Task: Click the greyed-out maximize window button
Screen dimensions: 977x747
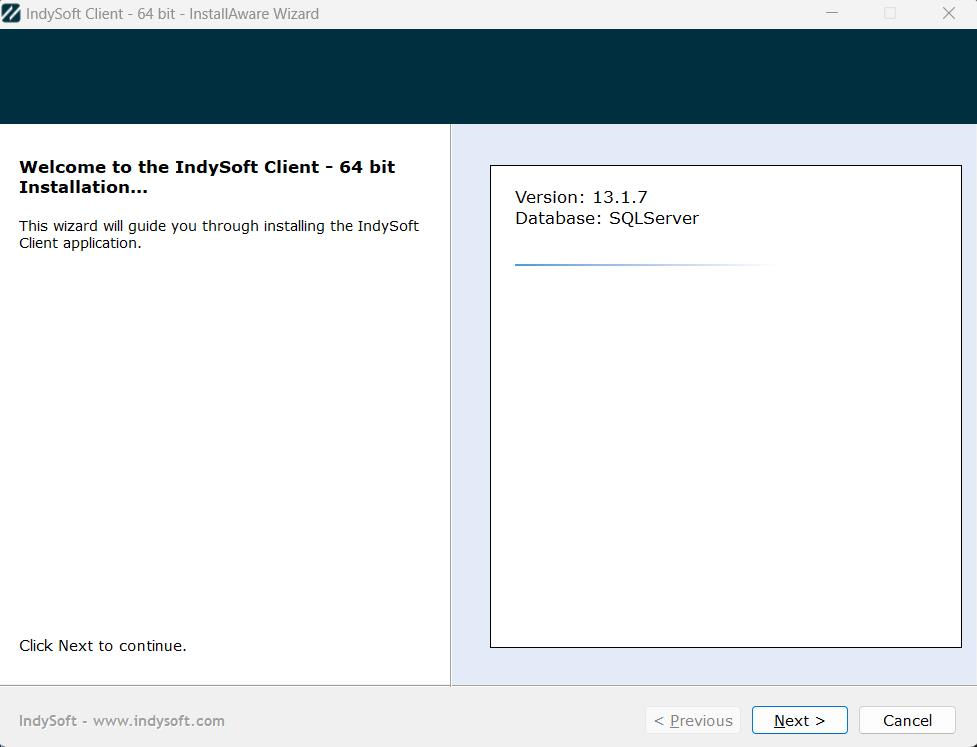Action: [890, 14]
